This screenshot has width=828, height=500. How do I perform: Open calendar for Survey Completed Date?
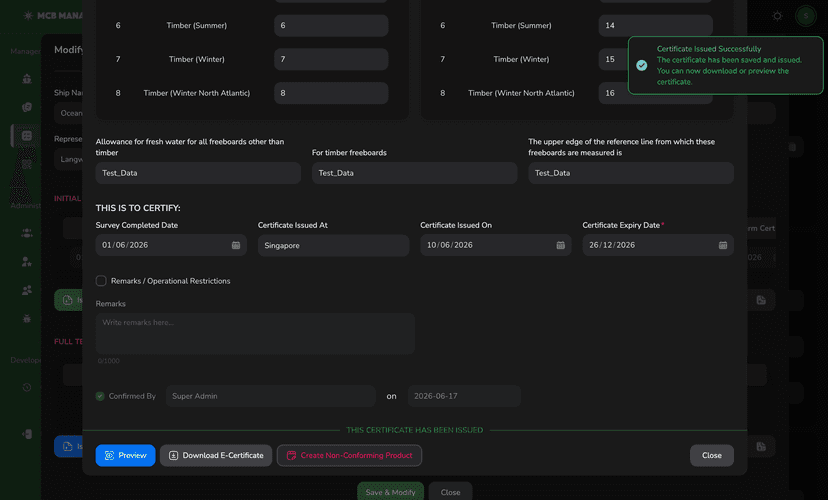point(236,245)
